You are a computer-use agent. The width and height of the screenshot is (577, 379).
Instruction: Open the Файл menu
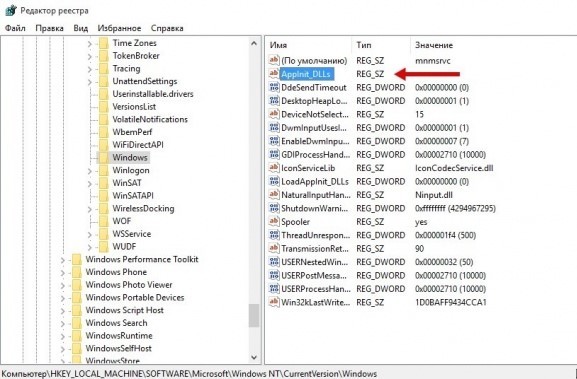[15, 28]
